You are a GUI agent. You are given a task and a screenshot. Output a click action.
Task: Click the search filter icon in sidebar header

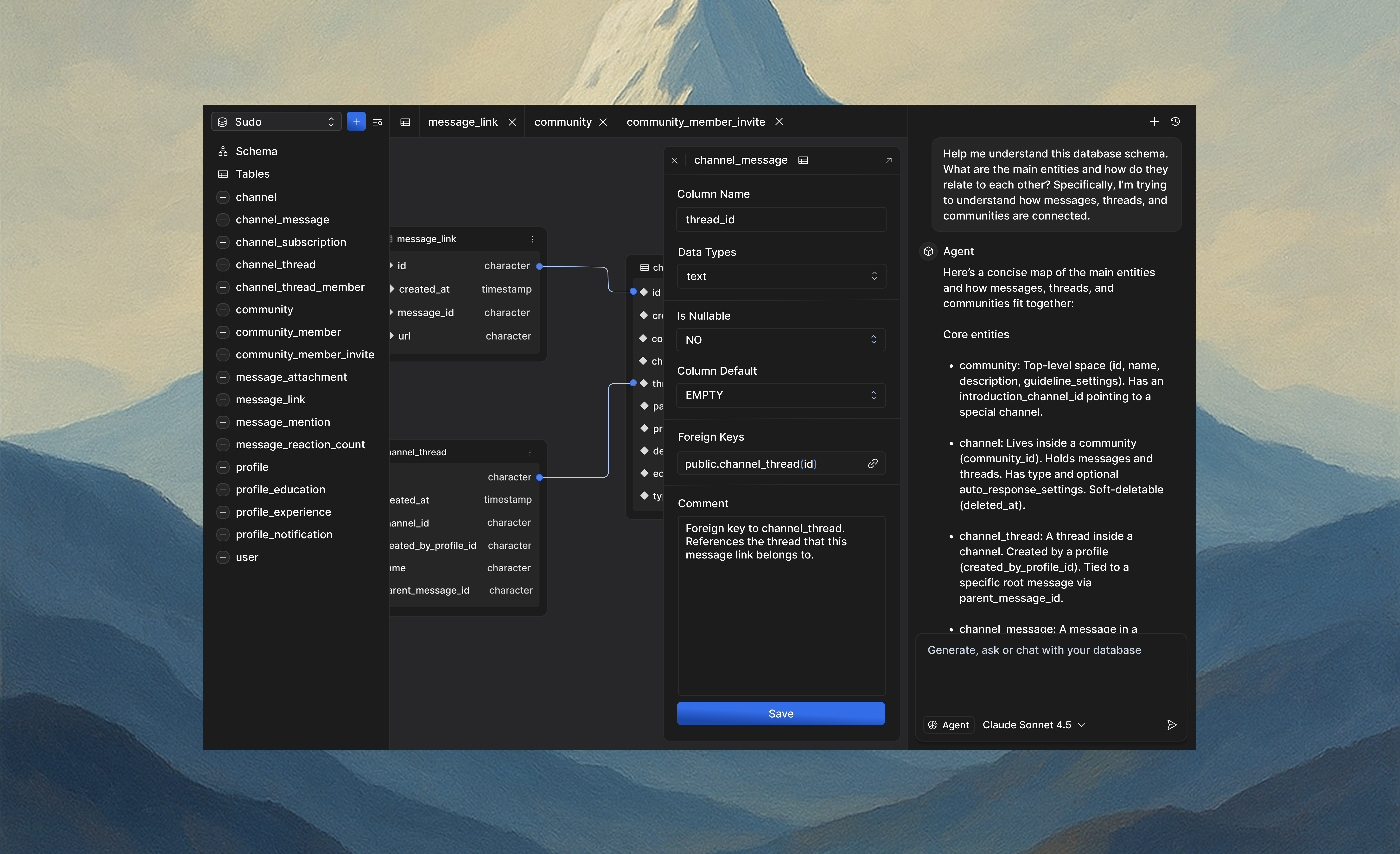click(377, 122)
